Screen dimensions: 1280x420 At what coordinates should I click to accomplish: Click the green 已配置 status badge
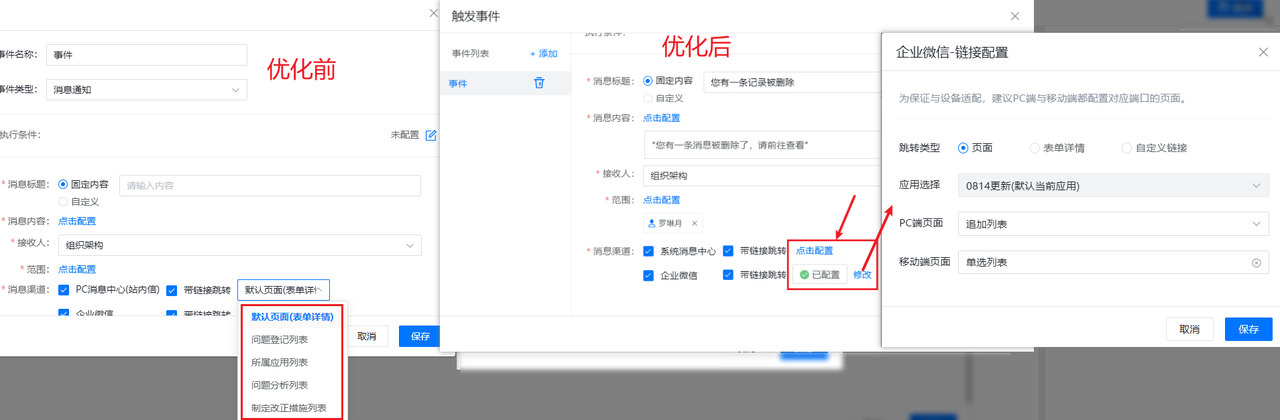[x=819, y=274]
